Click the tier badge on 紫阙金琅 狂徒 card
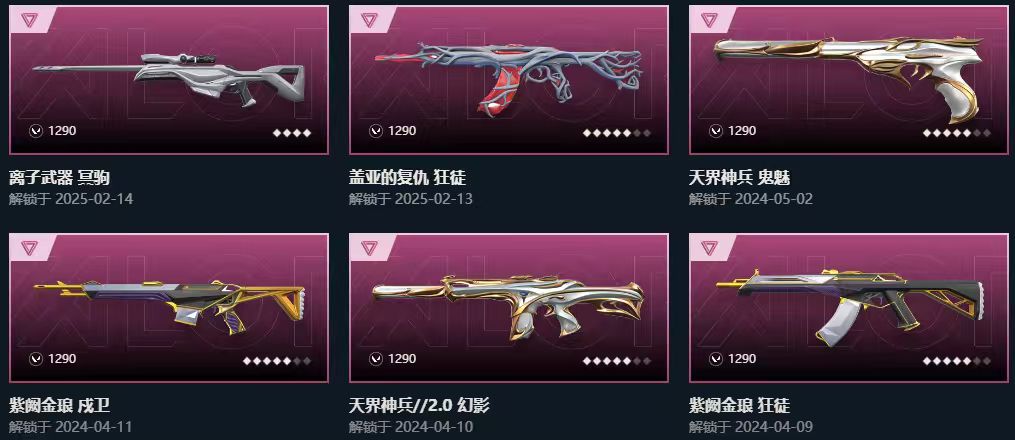 click(x=709, y=247)
